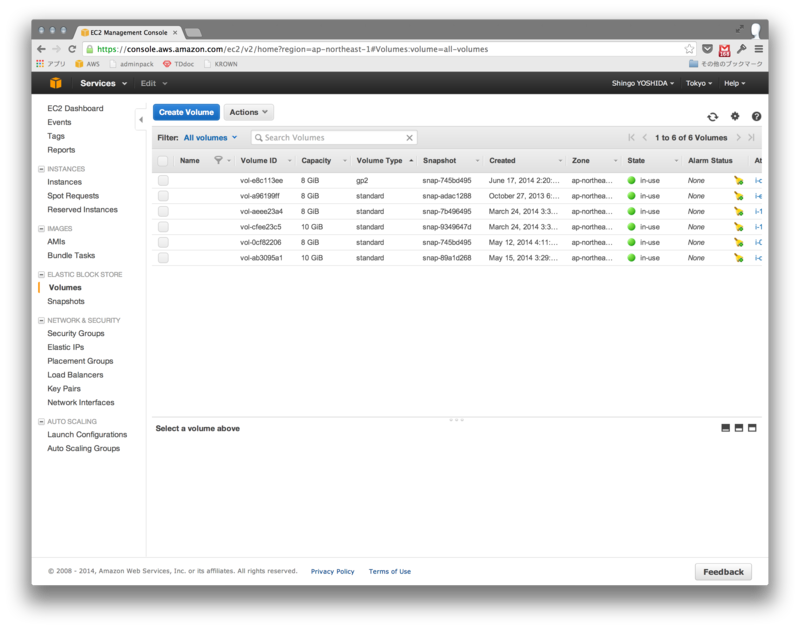
Task: Open the Edit dropdown in header
Action: 154,83
